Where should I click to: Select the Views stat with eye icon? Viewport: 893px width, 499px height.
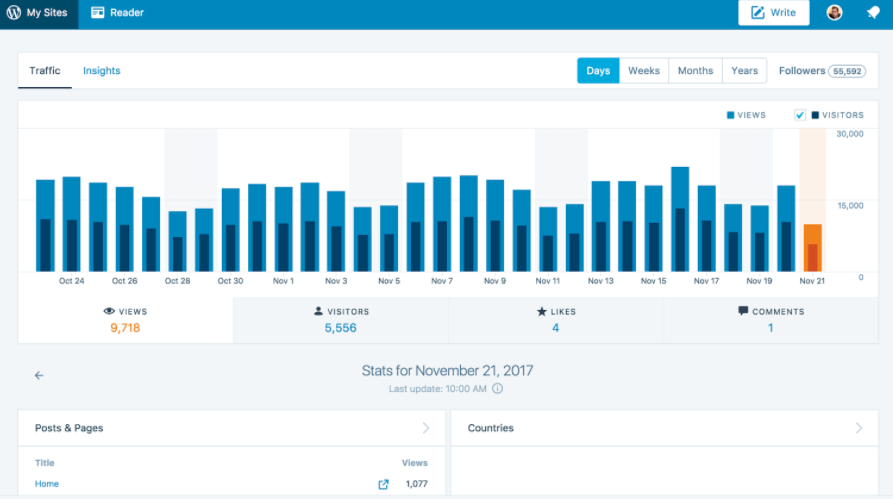tap(125, 320)
